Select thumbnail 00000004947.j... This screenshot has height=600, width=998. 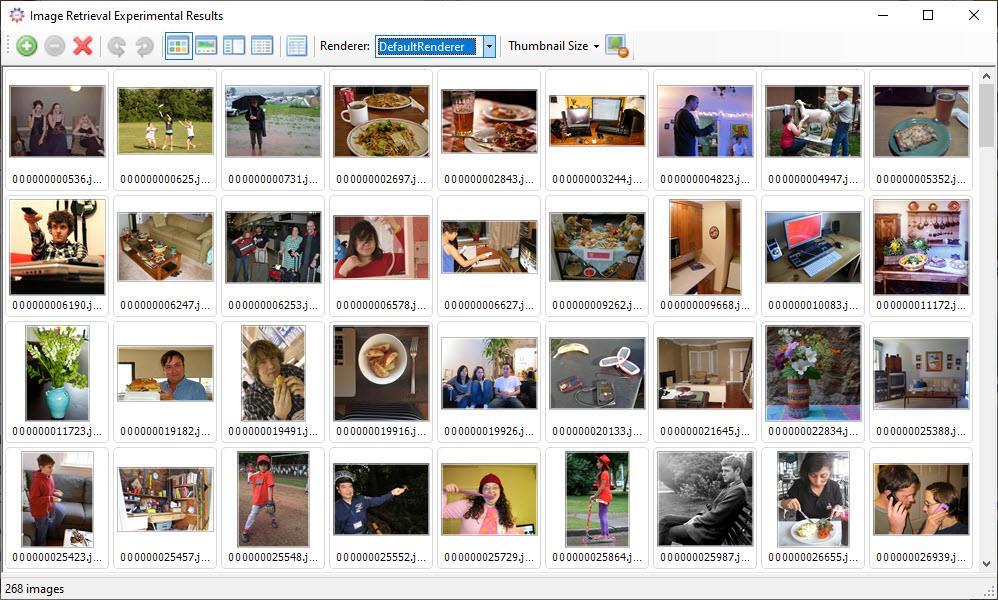click(813, 121)
